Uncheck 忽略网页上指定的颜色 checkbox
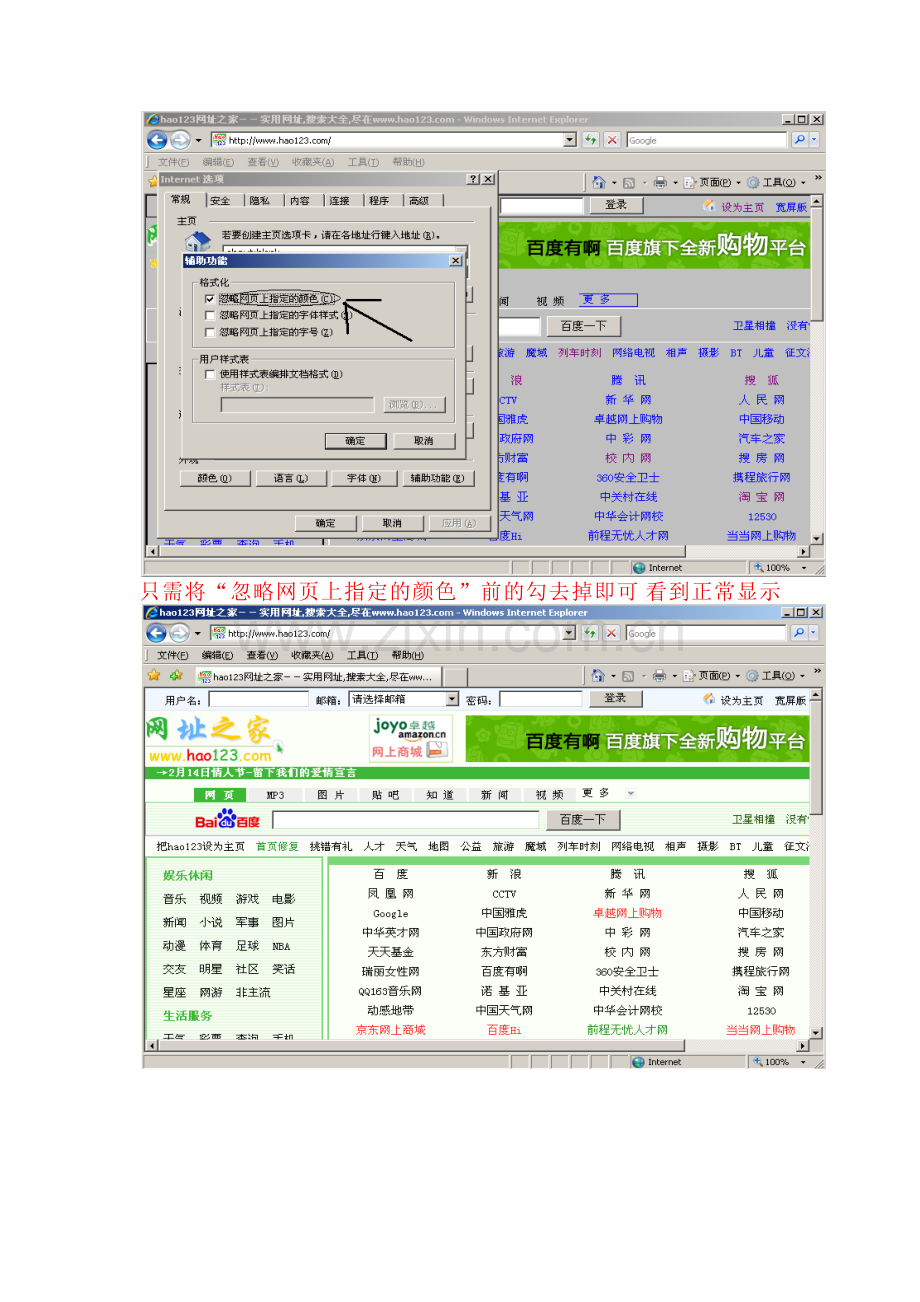This screenshot has height=1302, width=920. (x=209, y=299)
